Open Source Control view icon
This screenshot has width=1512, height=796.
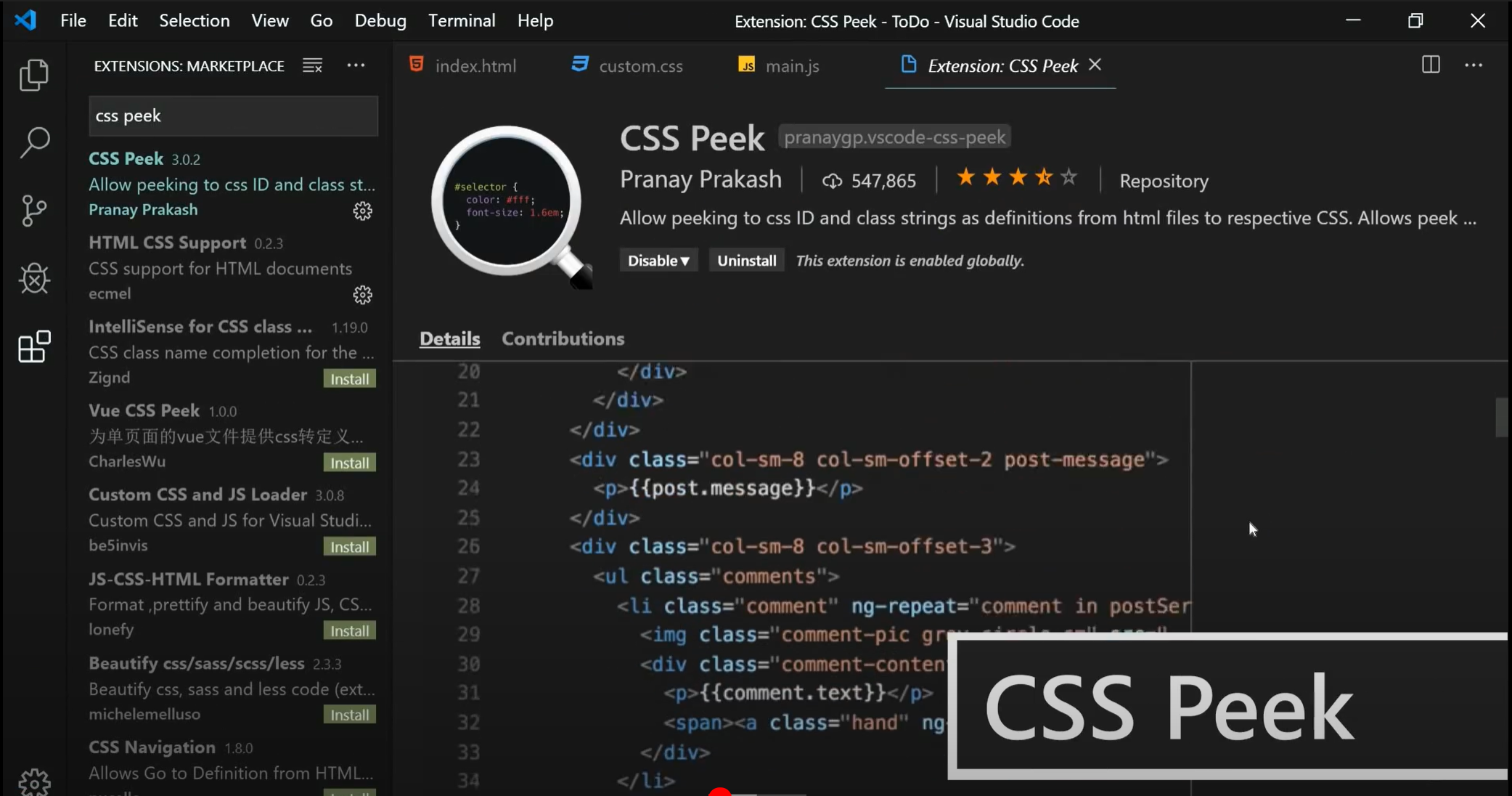[33, 211]
